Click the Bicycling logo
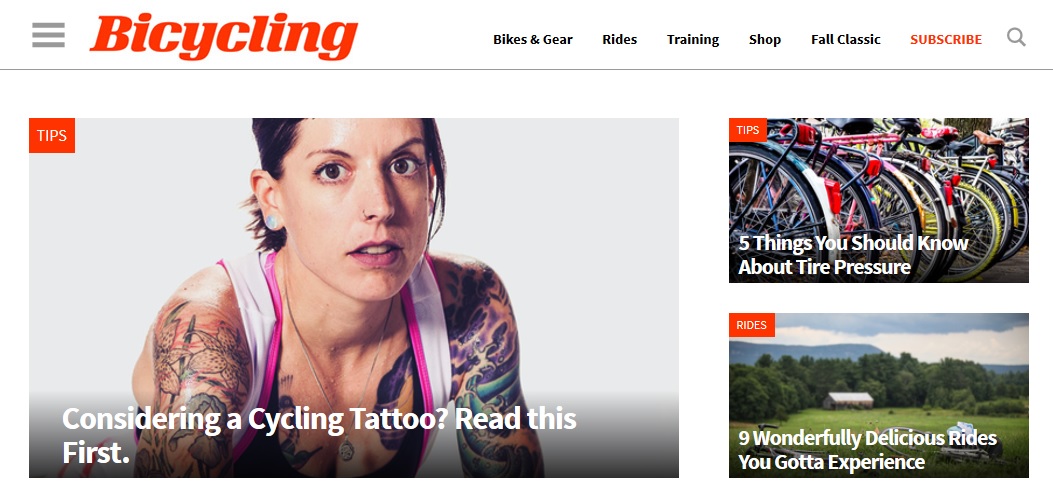The height and width of the screenshot is (504, 1053). pos(224,36)
